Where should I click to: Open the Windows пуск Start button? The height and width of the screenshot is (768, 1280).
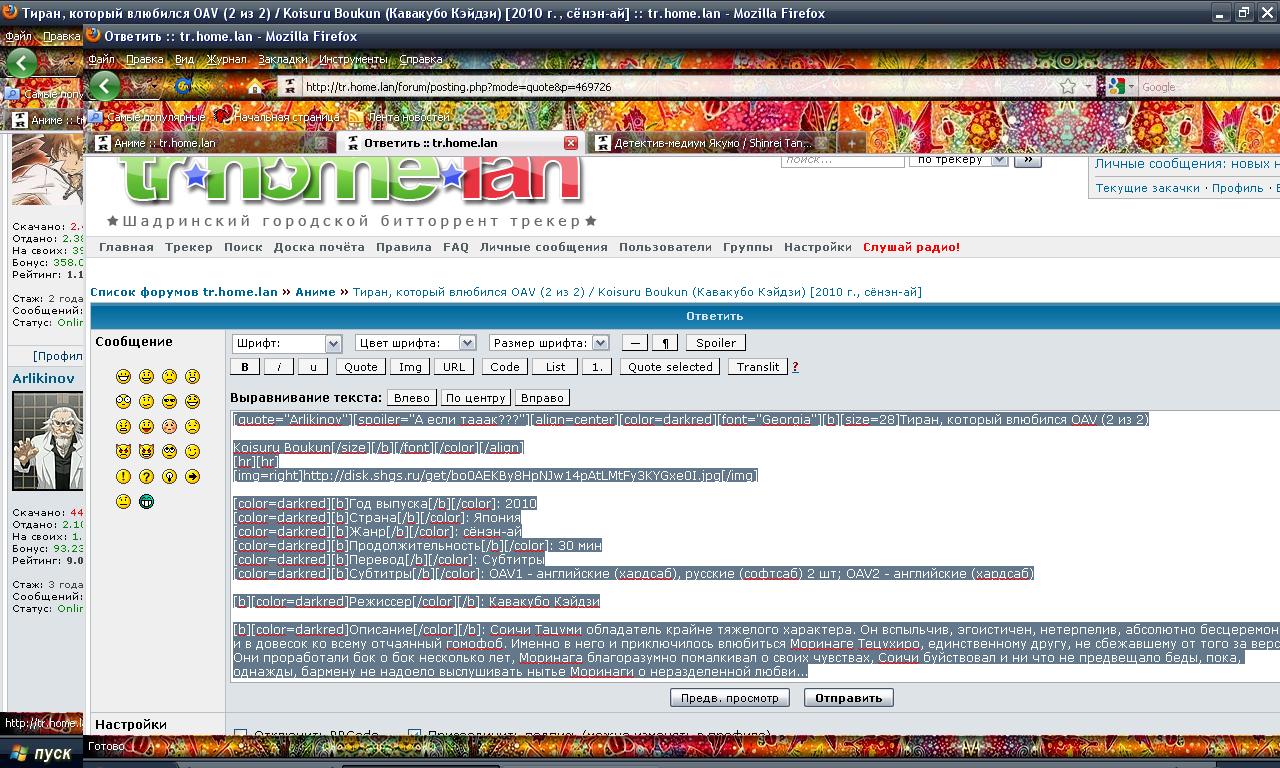[x=40, y=753]
